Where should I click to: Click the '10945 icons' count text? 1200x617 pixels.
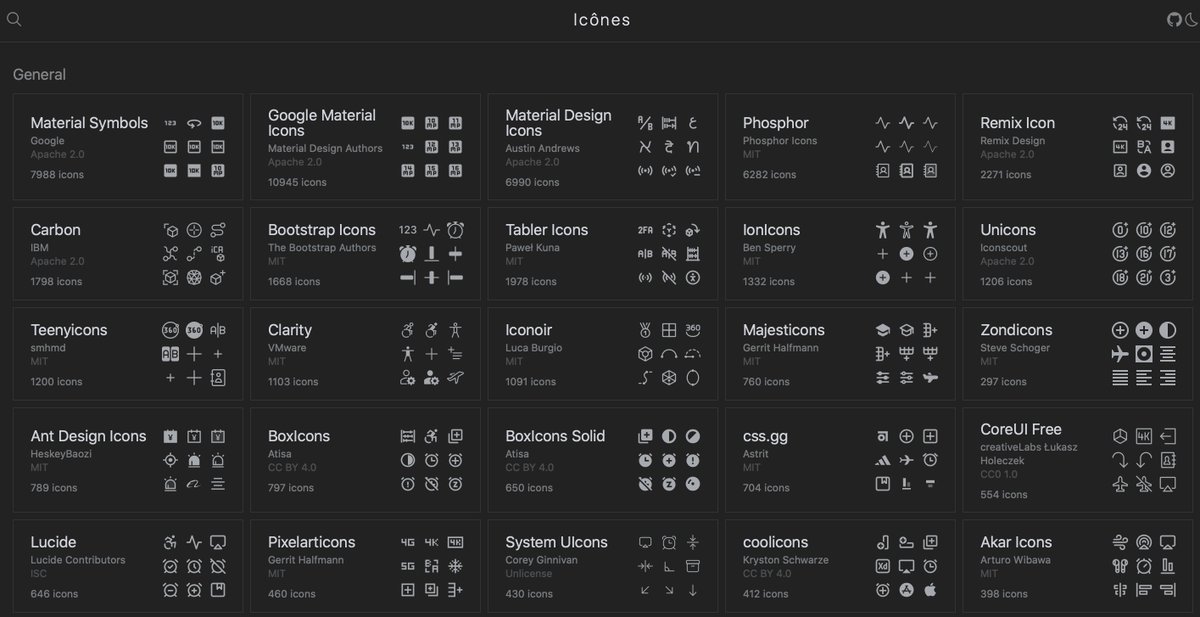pos(297,182)
